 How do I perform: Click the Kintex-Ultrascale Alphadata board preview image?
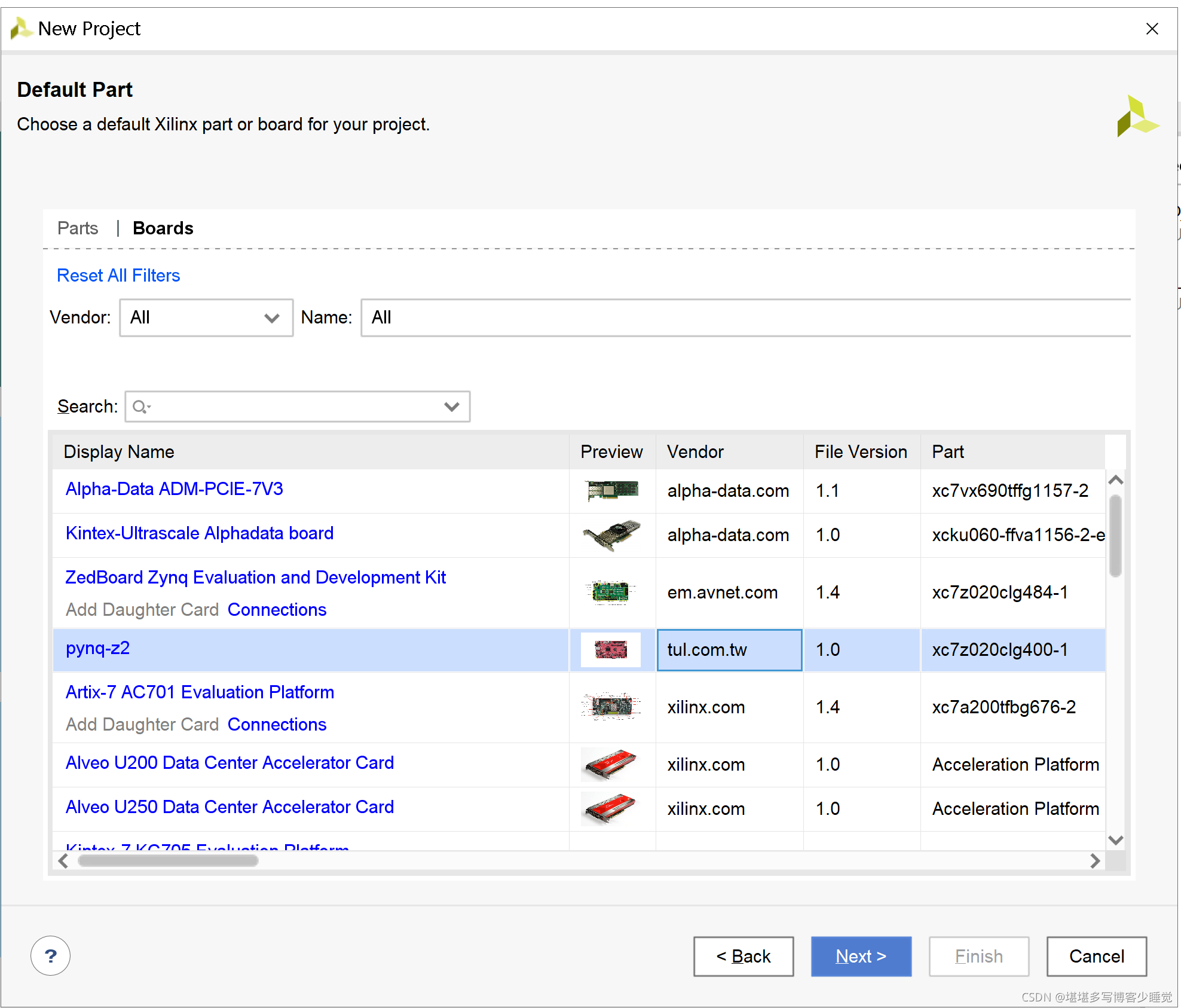pos(612,535)
